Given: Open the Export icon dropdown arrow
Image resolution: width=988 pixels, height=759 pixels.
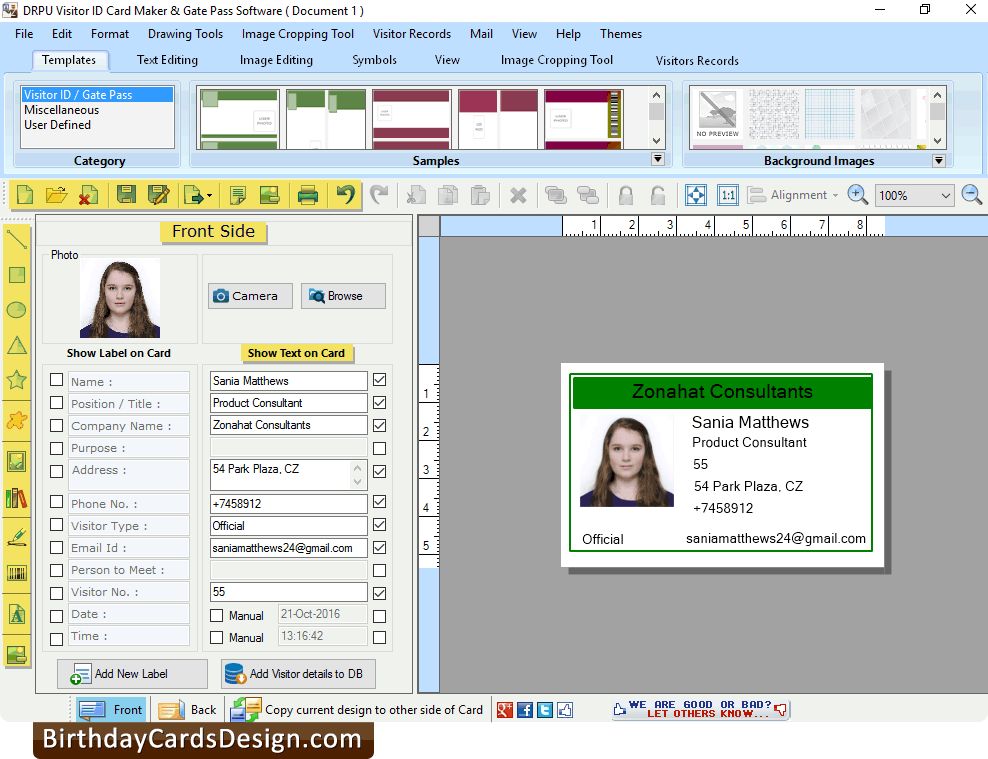Looking at the screenshot, I should (x=209, y=195).
